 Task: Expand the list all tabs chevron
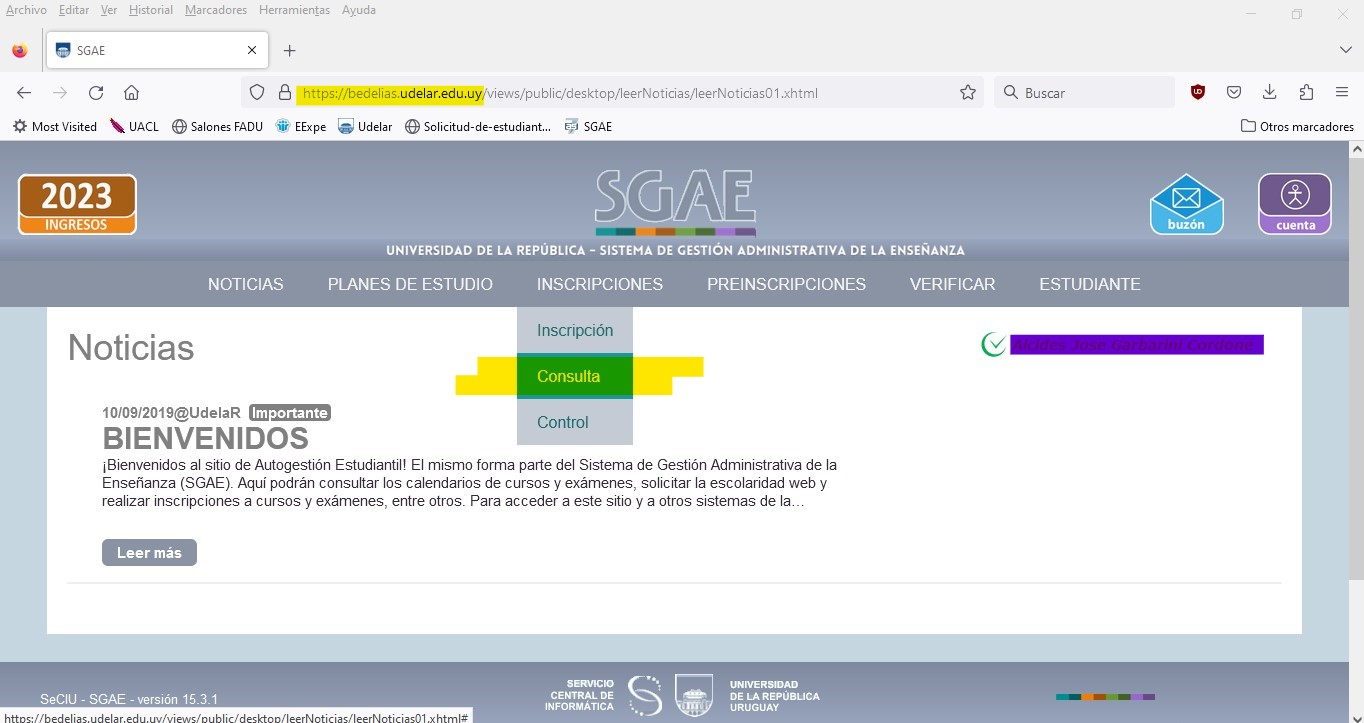click(1345, 50)
